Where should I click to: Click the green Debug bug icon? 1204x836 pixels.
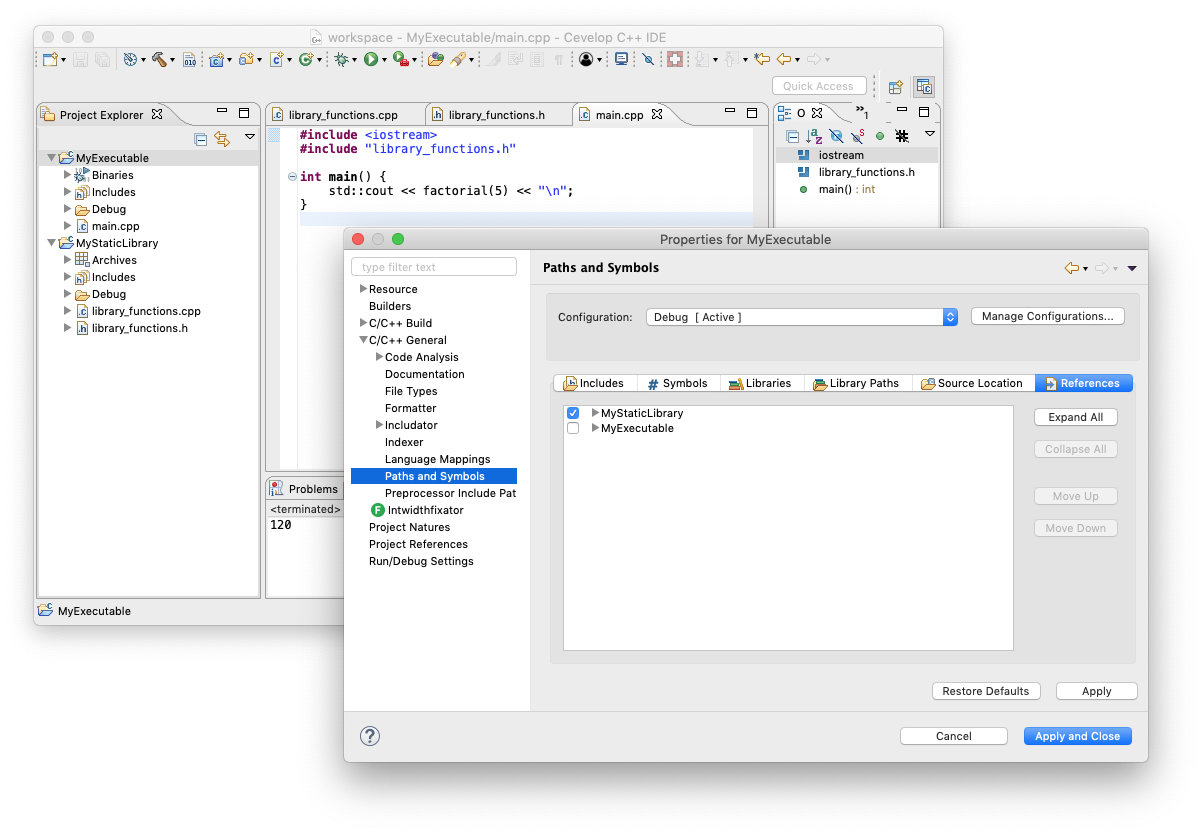click(341, 60)
